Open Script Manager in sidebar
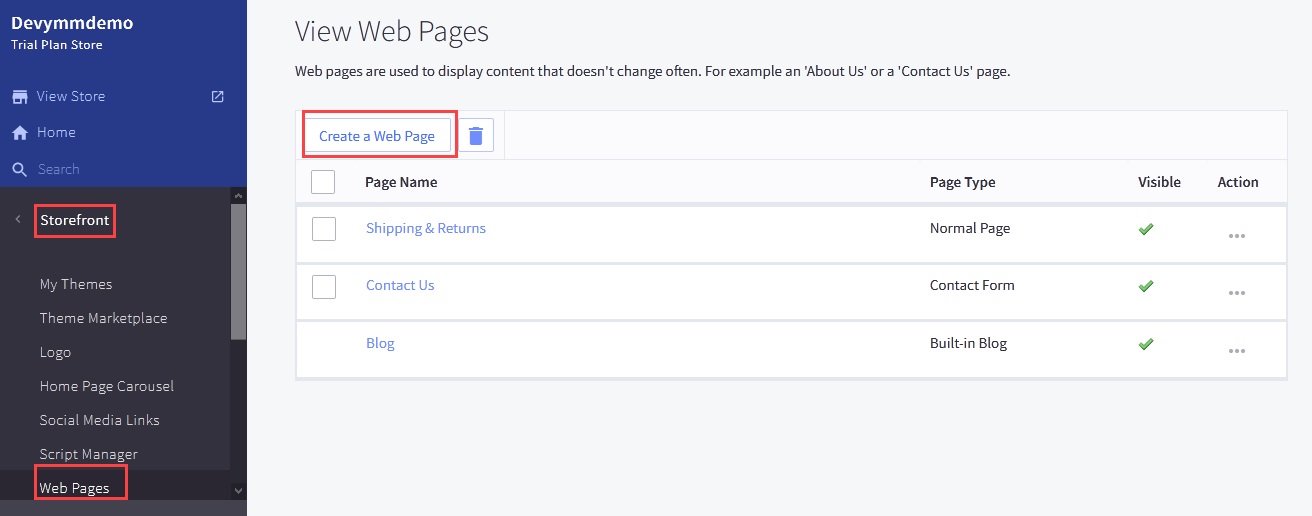1312x516 pixels. pyautogui.click(x=89, y=454)
